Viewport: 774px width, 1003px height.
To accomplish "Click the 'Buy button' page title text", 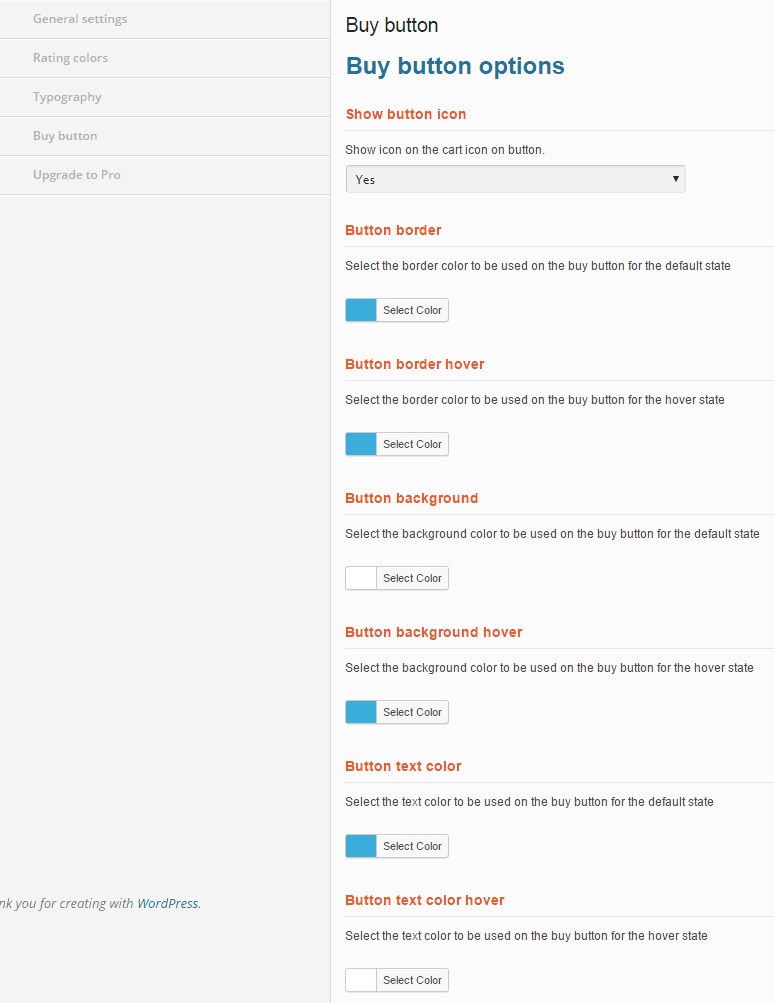I will tap(391, 26).
